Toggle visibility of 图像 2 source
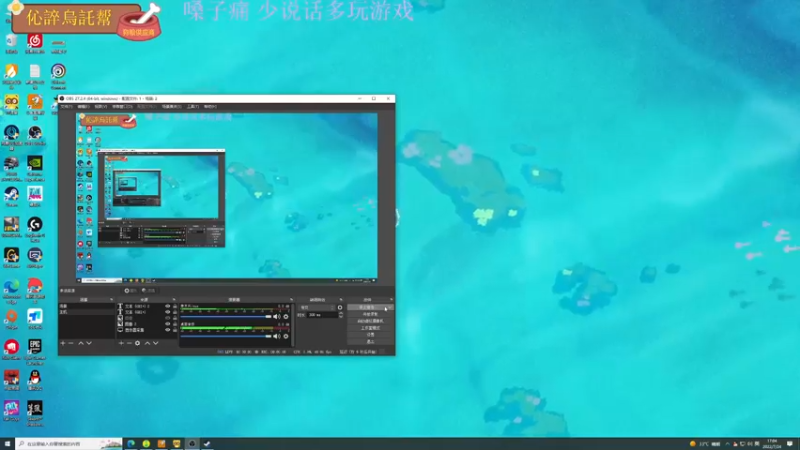This screenshot has height=450, width=800. pos(167,323)
